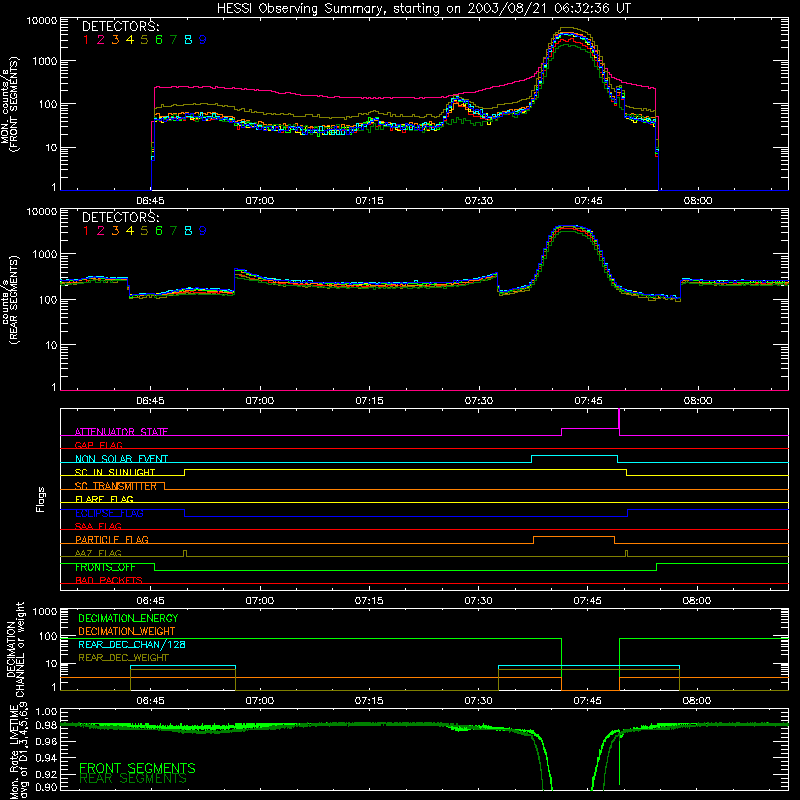The image size is (800, 800).
Task: Click the vertical "Flags" axis title
Action: pos(41,499)
